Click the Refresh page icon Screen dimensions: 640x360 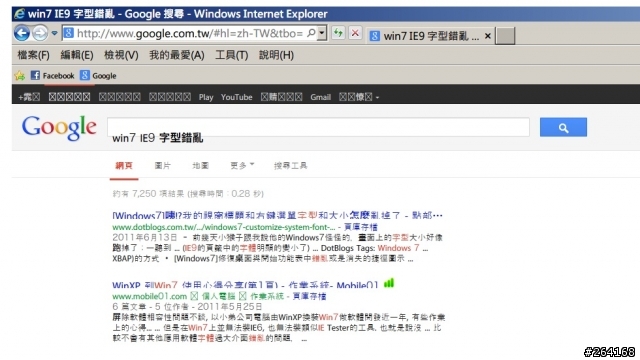pos(338,33)
